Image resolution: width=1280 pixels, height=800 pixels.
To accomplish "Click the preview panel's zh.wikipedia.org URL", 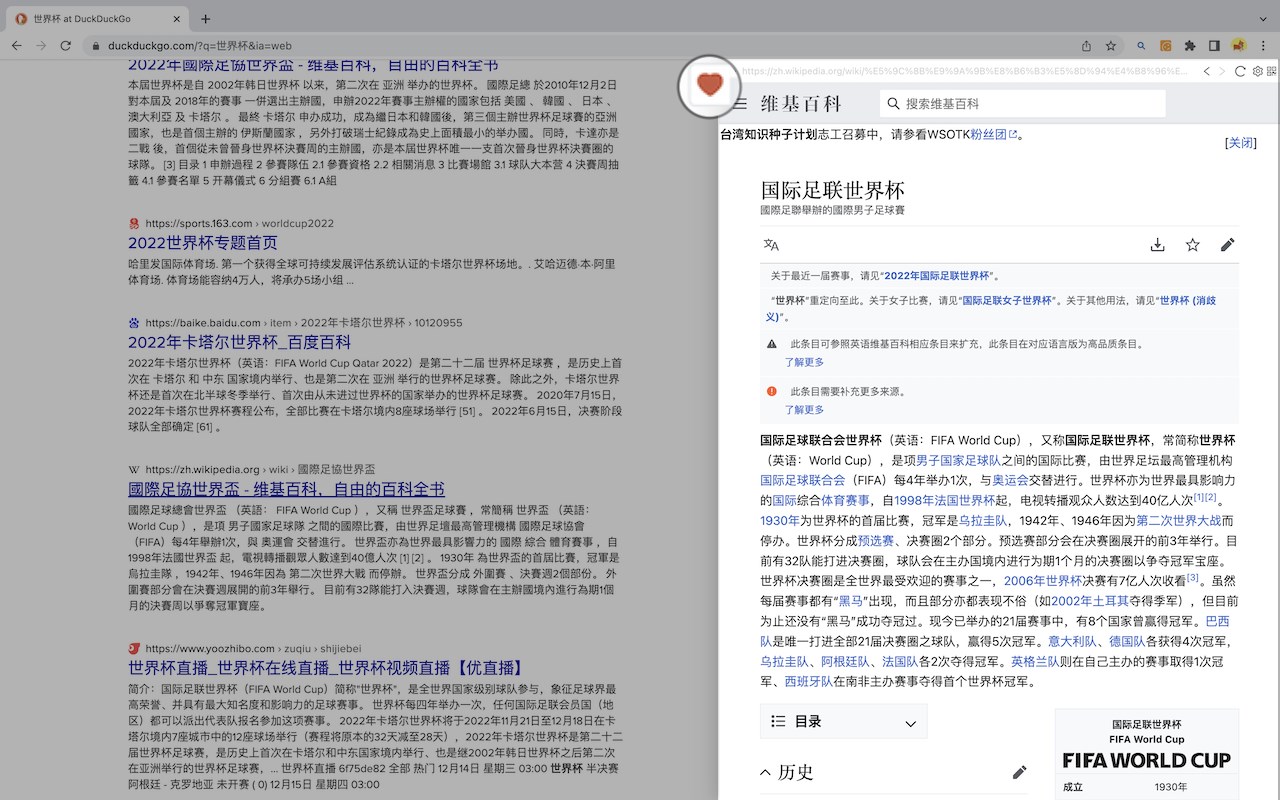I will [x=967, y=72].
